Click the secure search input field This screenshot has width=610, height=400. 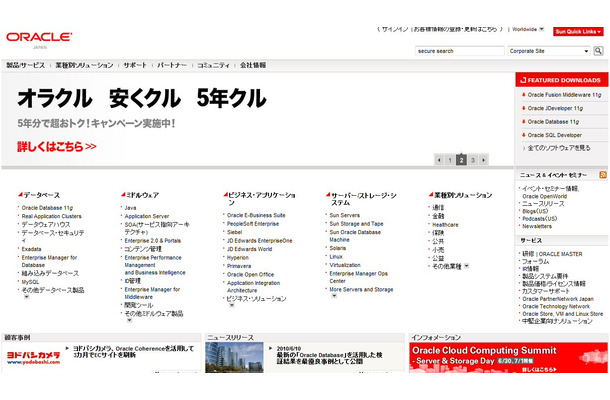pos(459,51)
